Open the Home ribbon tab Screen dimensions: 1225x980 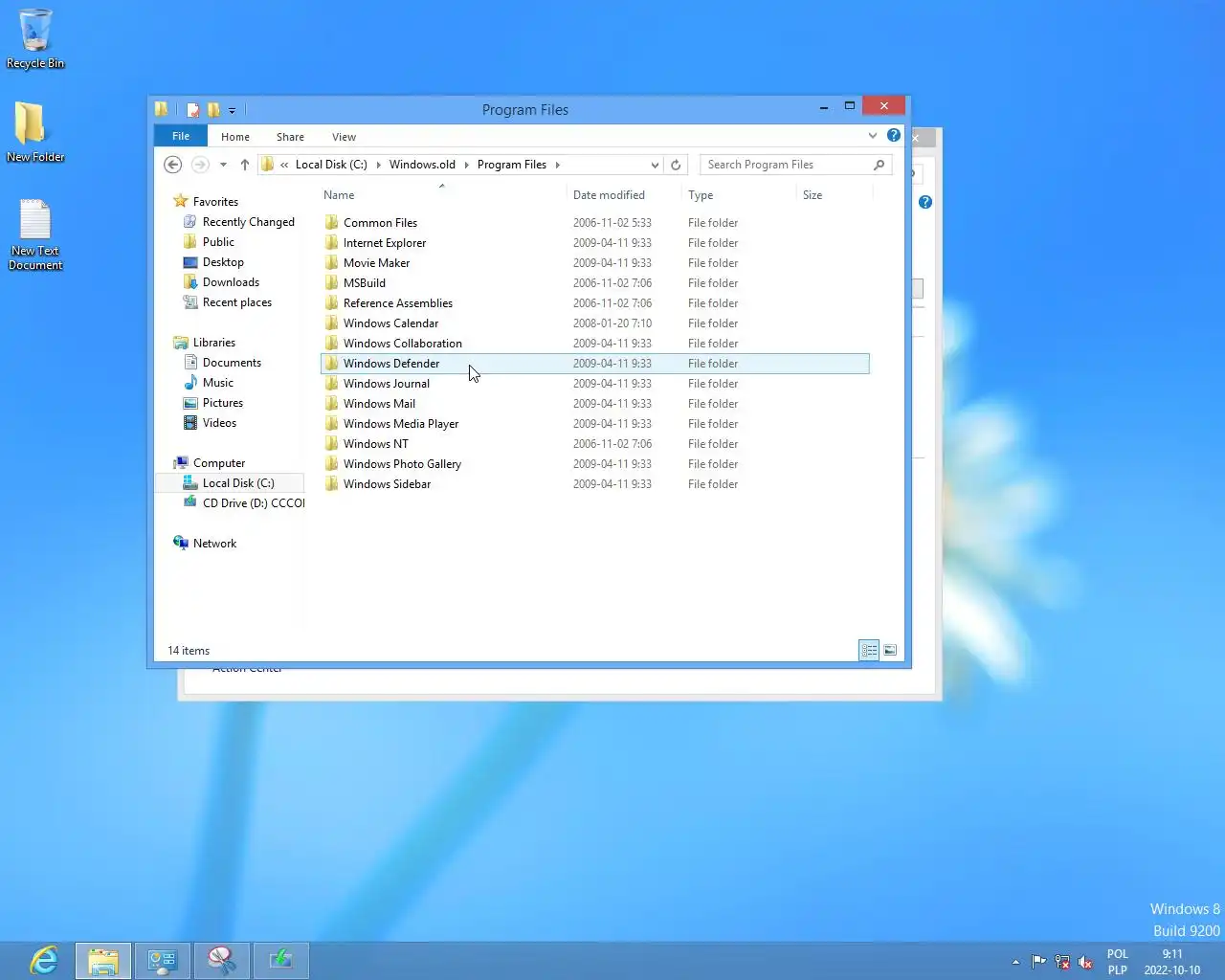[x=235, y=137]
